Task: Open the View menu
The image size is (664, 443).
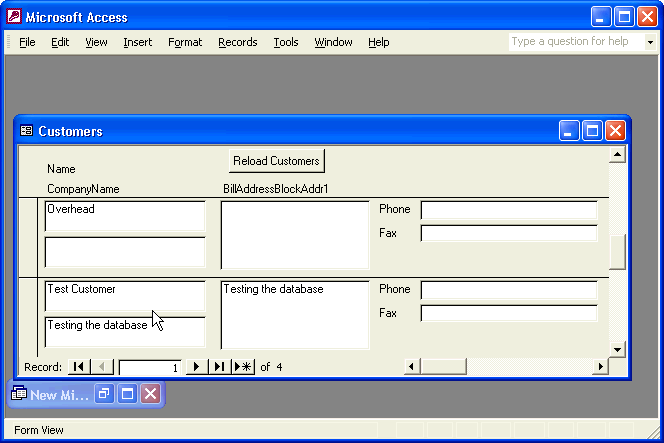Action: pyautogui.click(x=96, y=42)
